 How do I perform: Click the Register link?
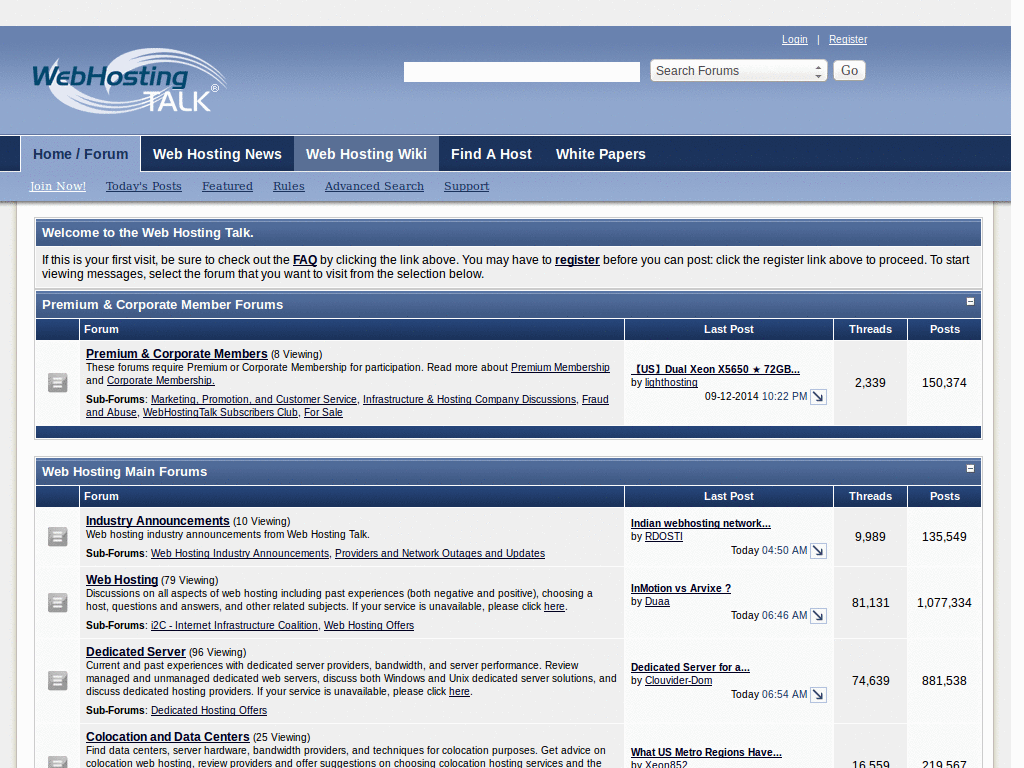[x=847, y=39]
